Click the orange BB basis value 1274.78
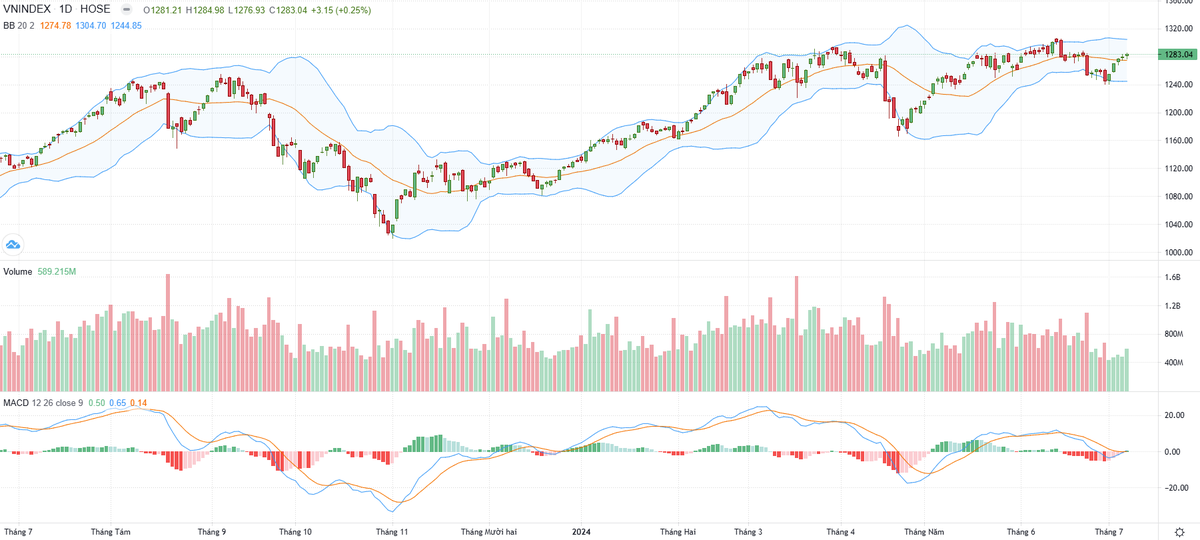The height and width of the screenshot is (540, 1200). coord(57,23)
